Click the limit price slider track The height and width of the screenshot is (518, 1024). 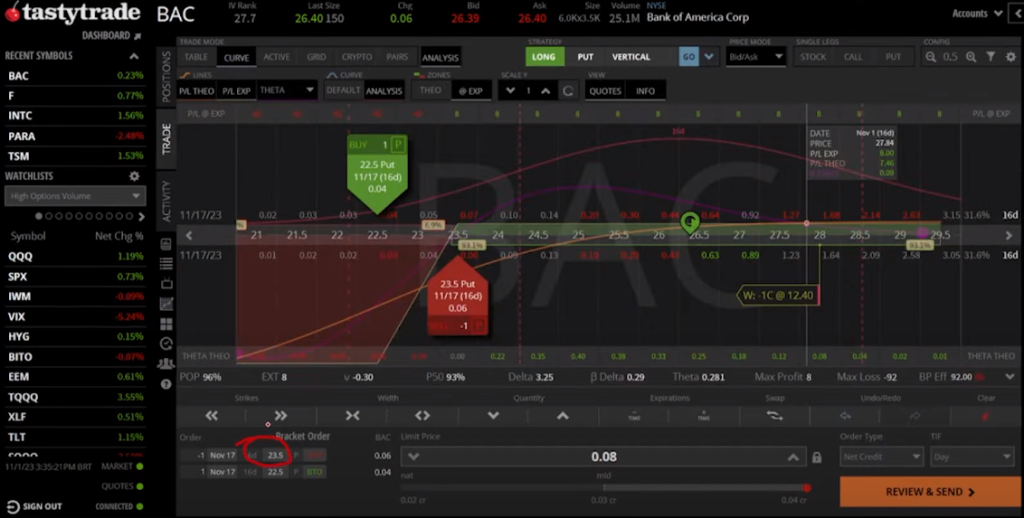603,487
